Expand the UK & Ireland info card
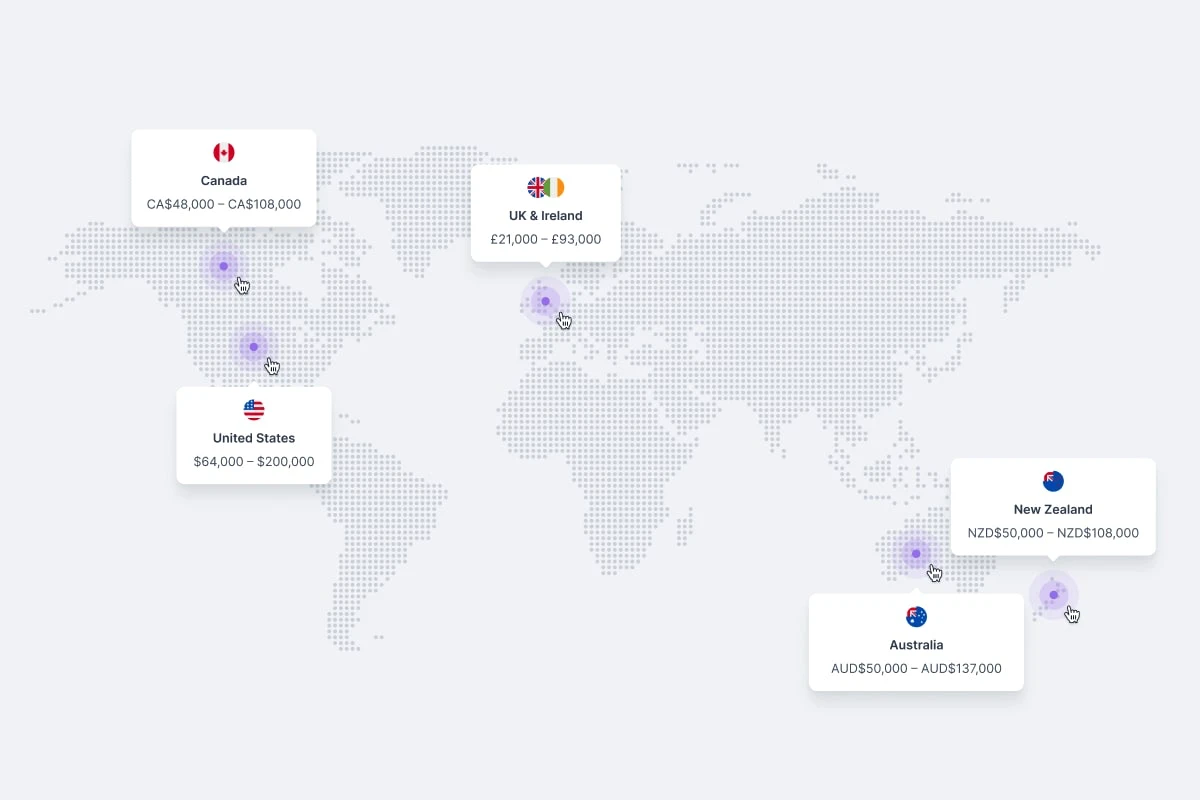Viewport: 1200px width, 800px height. tap(545, 212)
